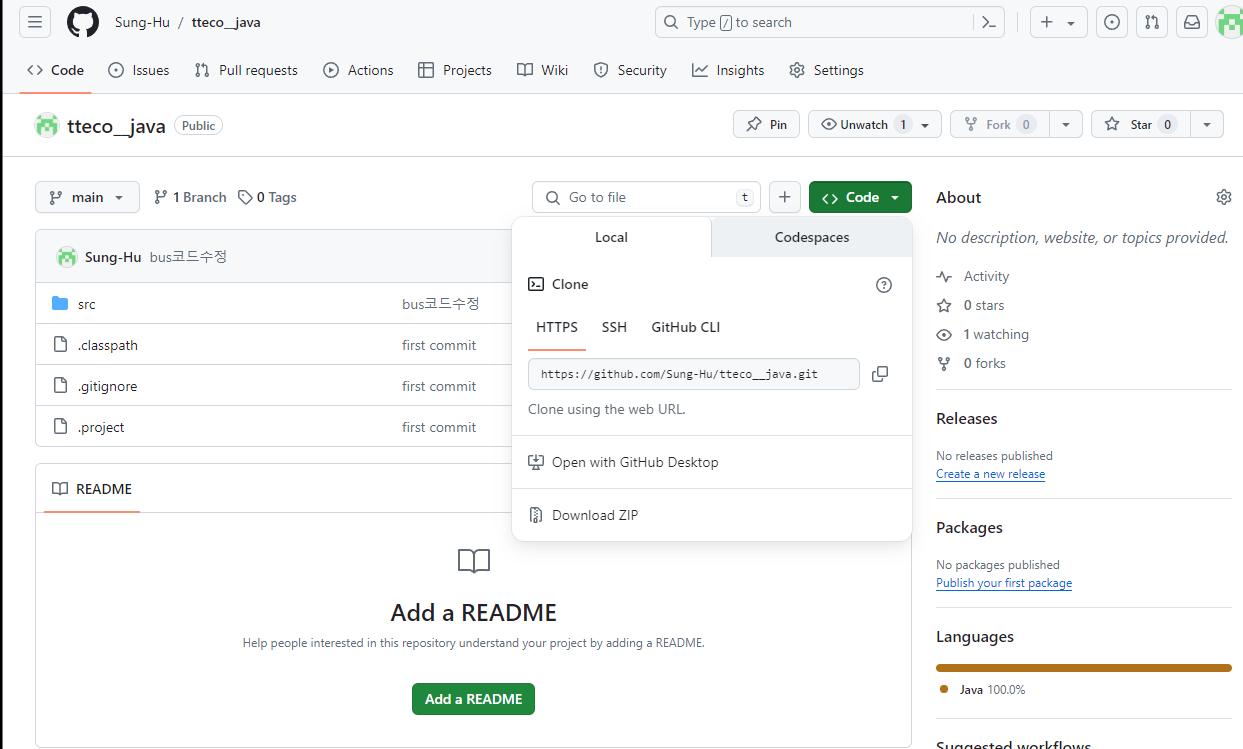Expand the Create new dropdown caret
This screenshot has height=749, width=1243.
click(x=1071, y=22)
